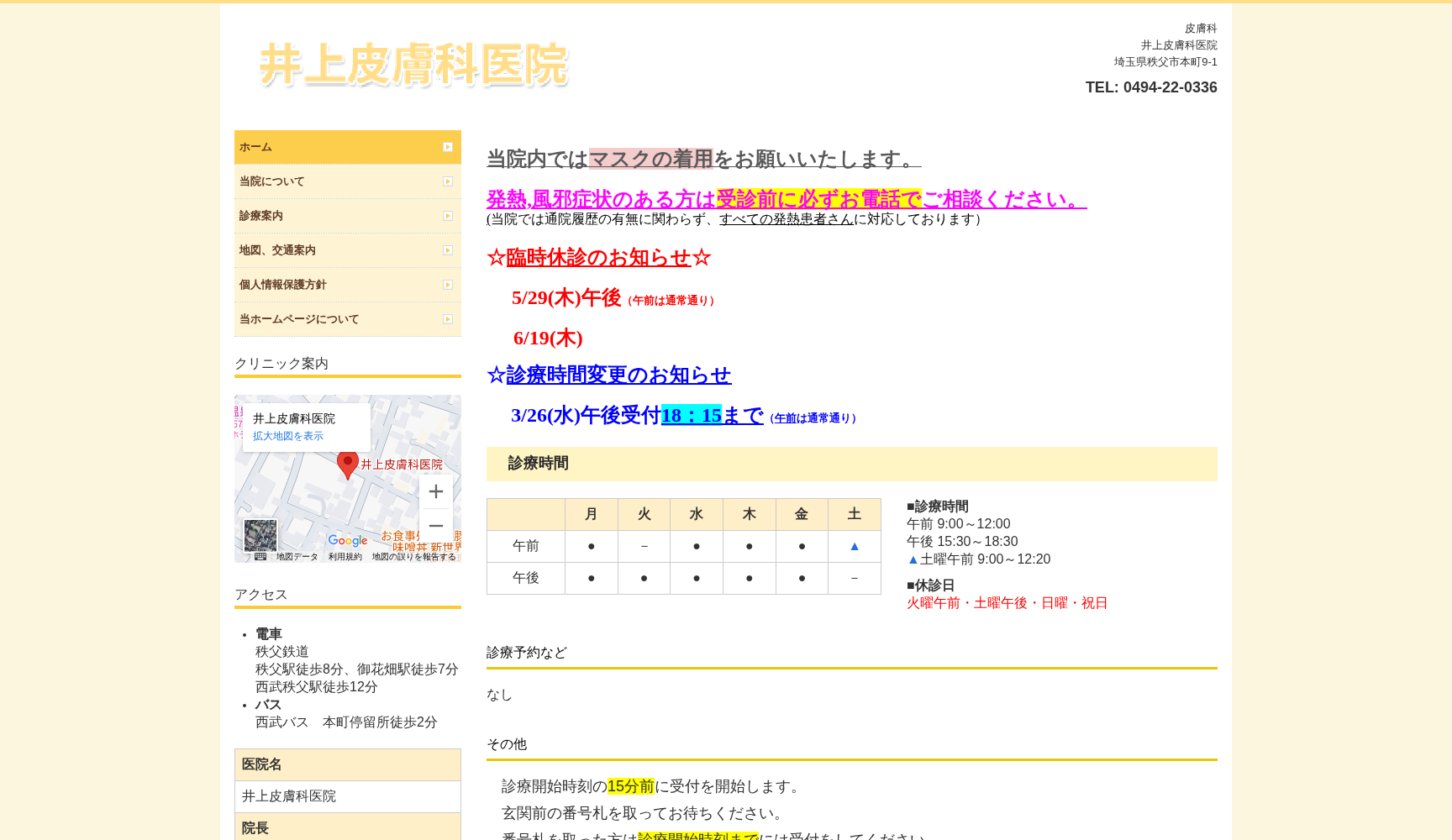The height and width of the screenshot is (840, 1452).
Task: Click the arrow icon beside ホーム
Action: [x=447, y=146]
